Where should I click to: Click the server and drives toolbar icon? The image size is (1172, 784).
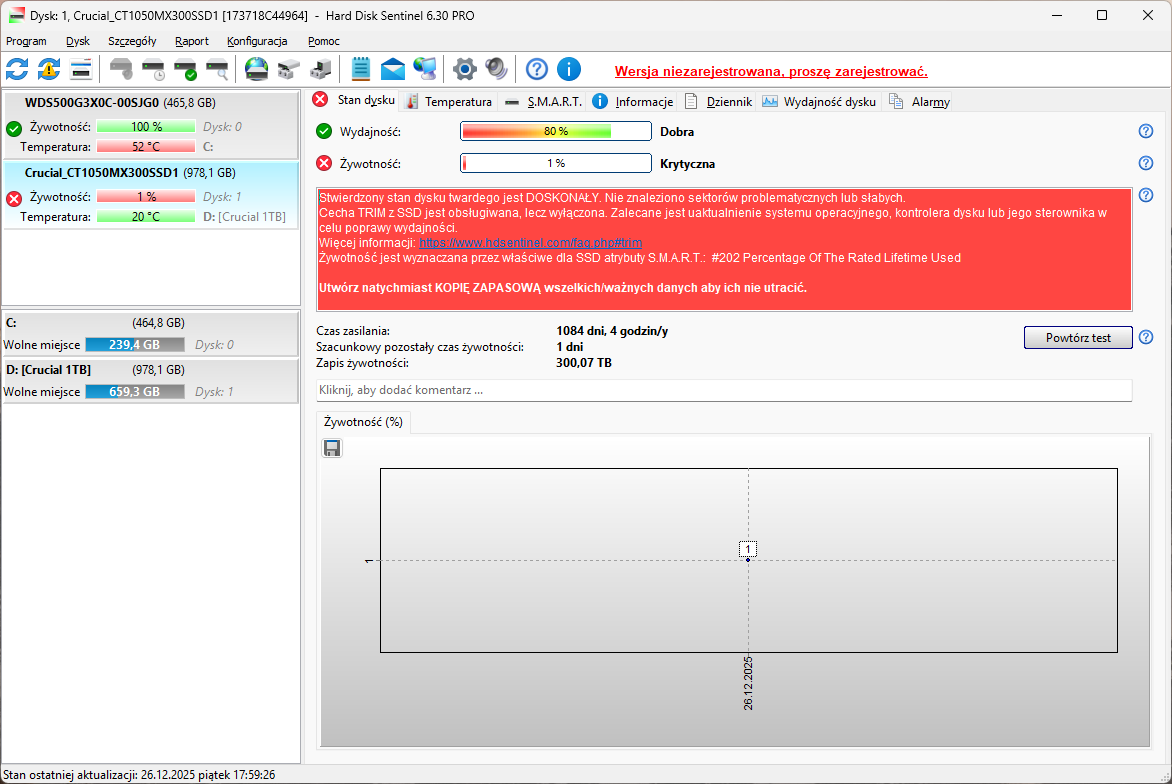click(x=321, y=70)
